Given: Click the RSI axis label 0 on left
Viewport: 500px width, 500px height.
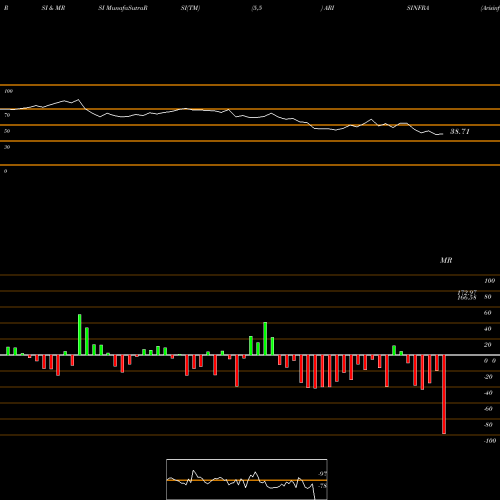Looking at the screenshot, I should pyautogui.click(x=5, y=171).
